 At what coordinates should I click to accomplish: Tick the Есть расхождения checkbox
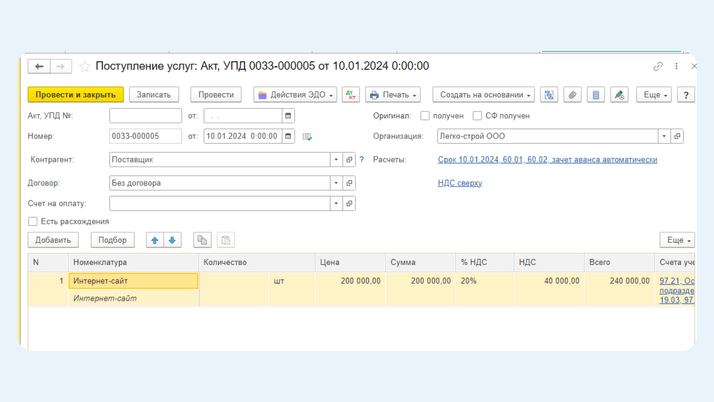click(33, 221)
